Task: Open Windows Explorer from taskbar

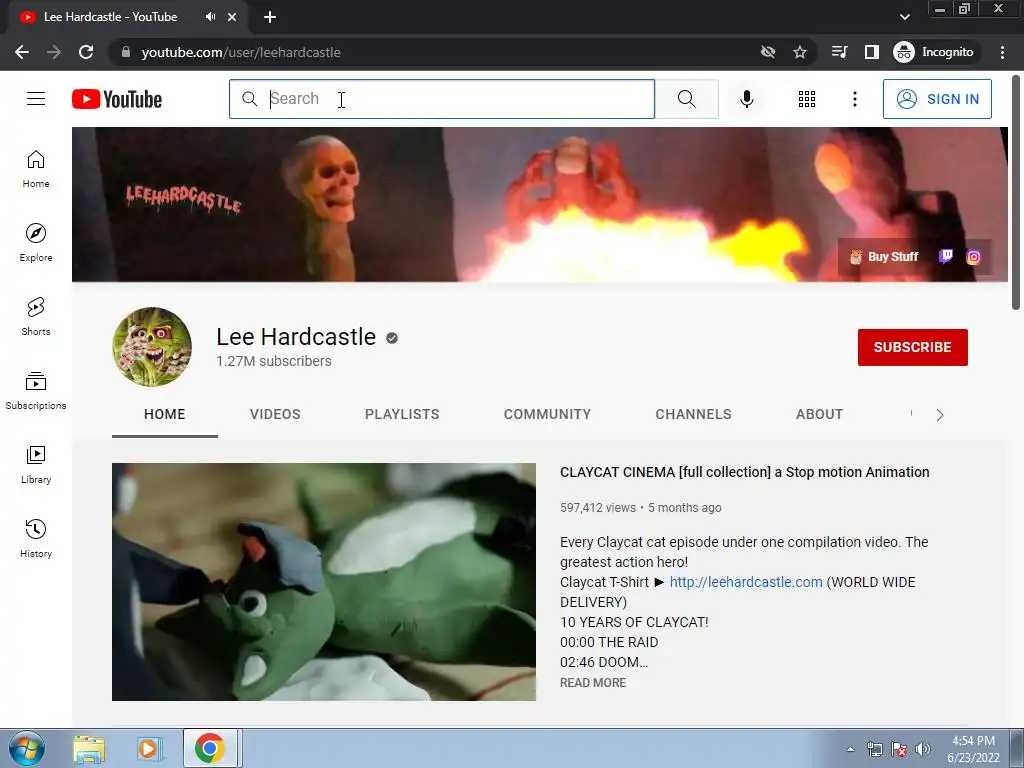Action: [x=89, y=748]
